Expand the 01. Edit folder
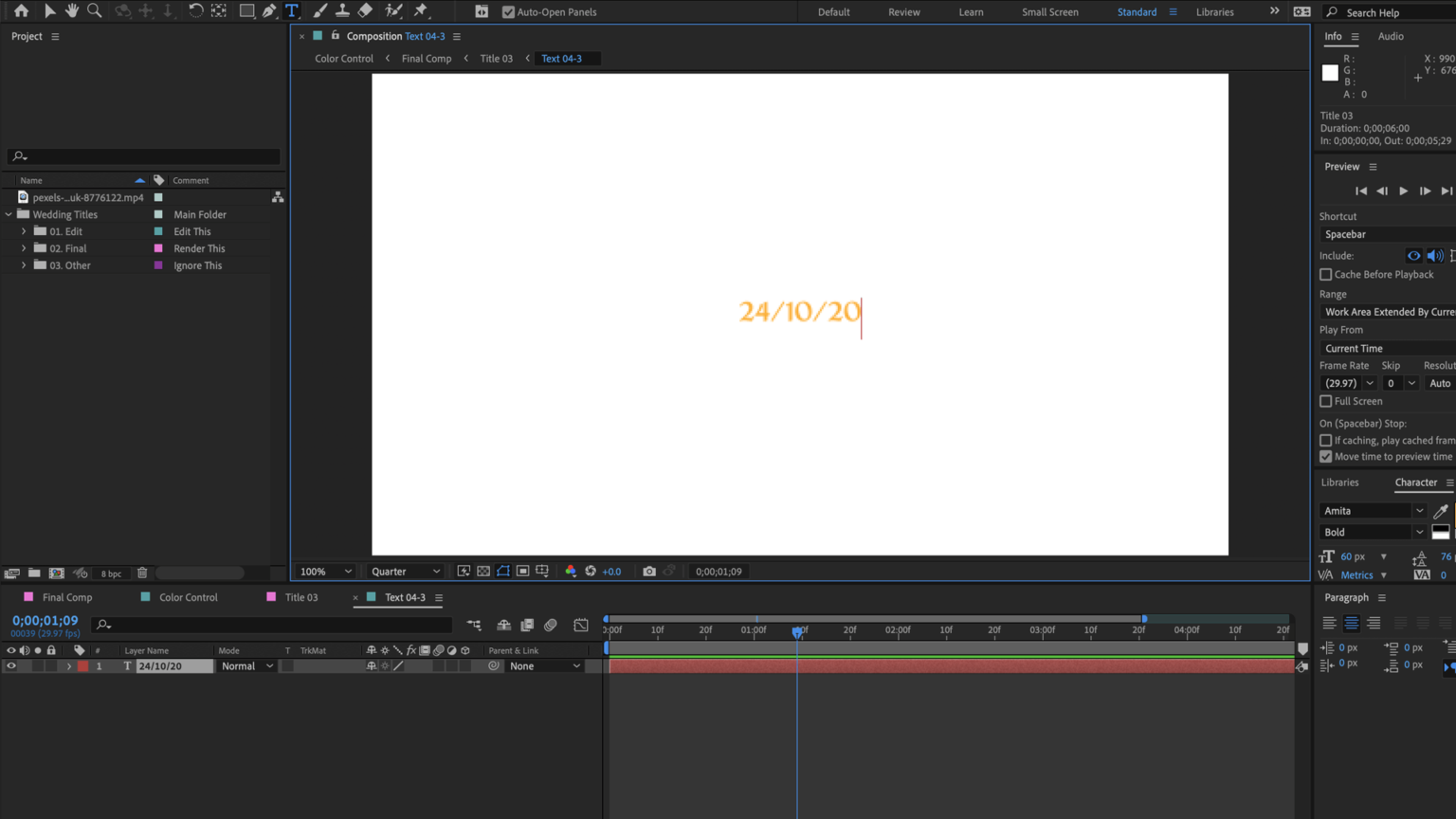1456x819 pixels. [23, 230]
